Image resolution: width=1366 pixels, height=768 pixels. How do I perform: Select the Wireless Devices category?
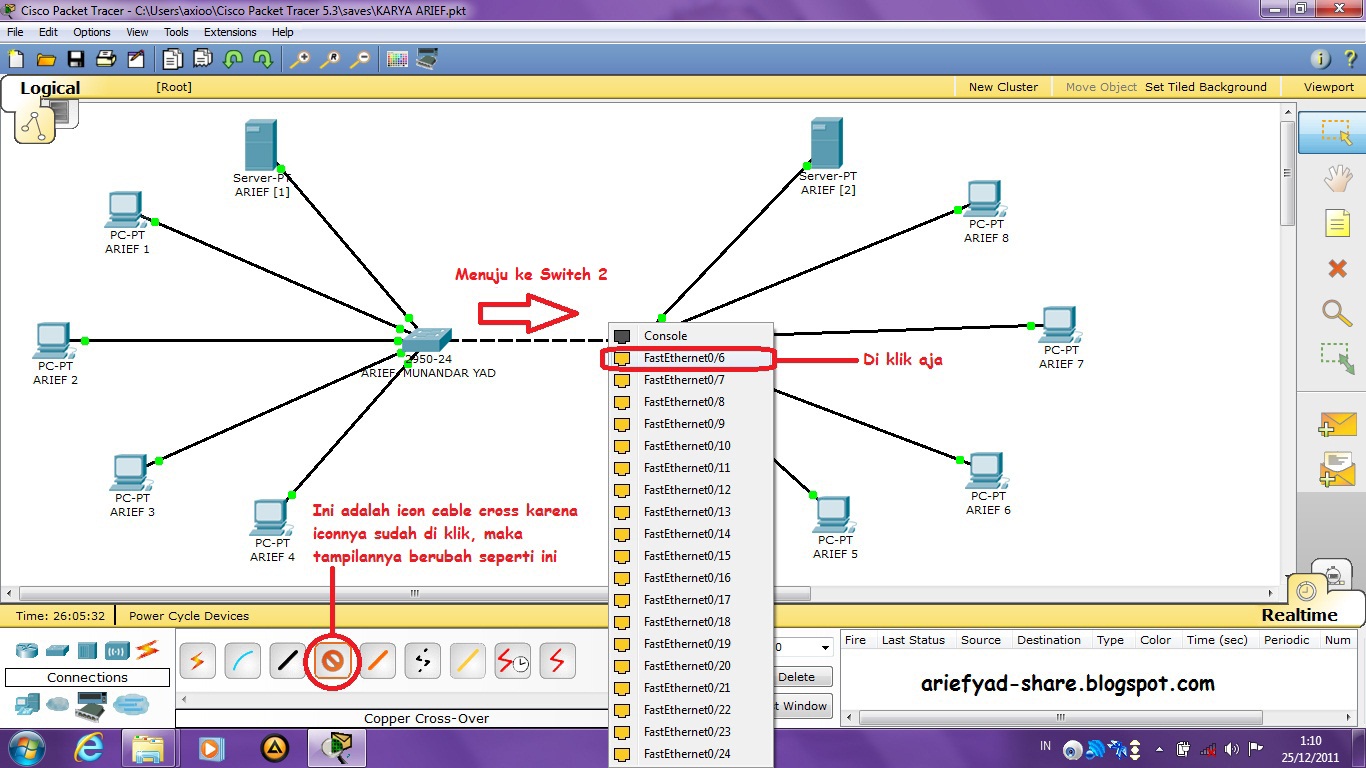point(117,650)
